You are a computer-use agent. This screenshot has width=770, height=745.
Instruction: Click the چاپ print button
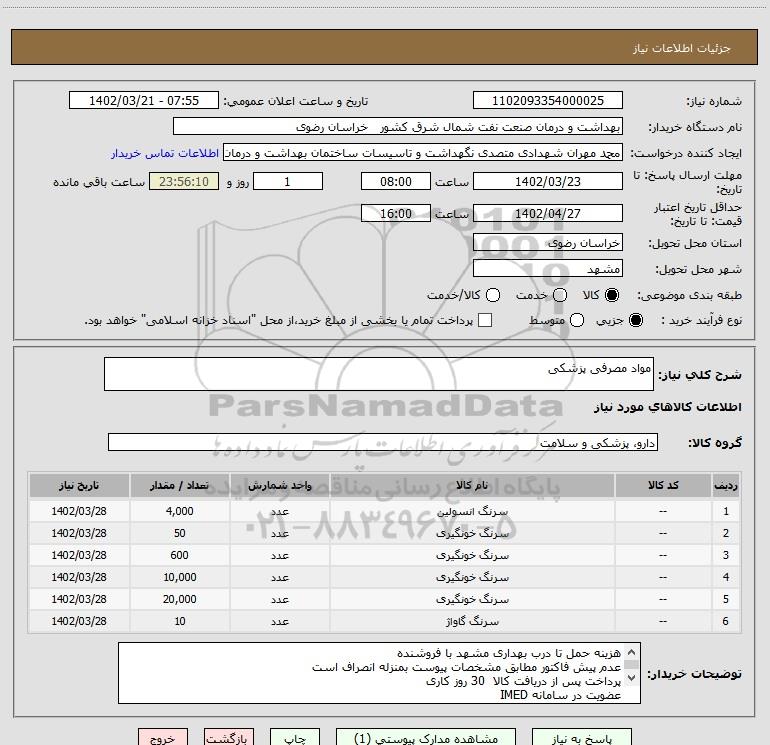[295, 738]
